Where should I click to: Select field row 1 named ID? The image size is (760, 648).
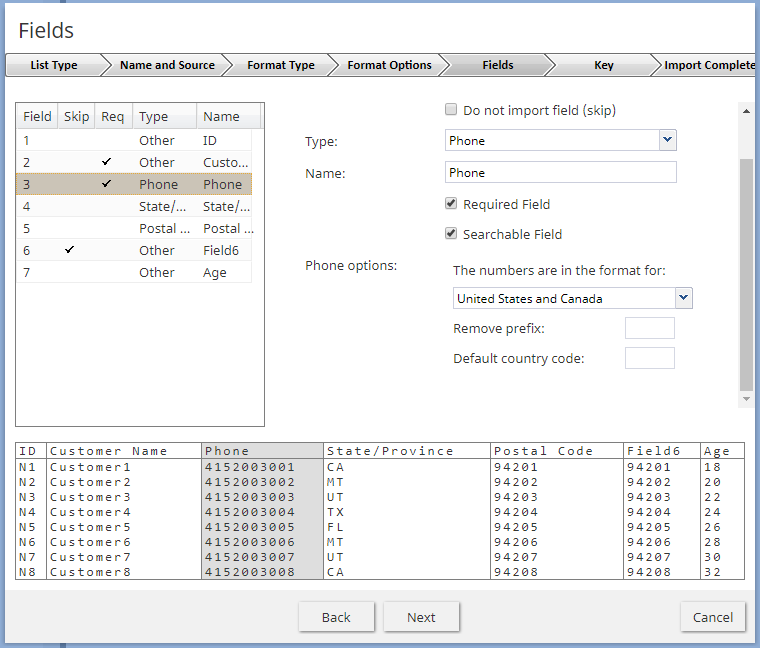tap(134, 141)
